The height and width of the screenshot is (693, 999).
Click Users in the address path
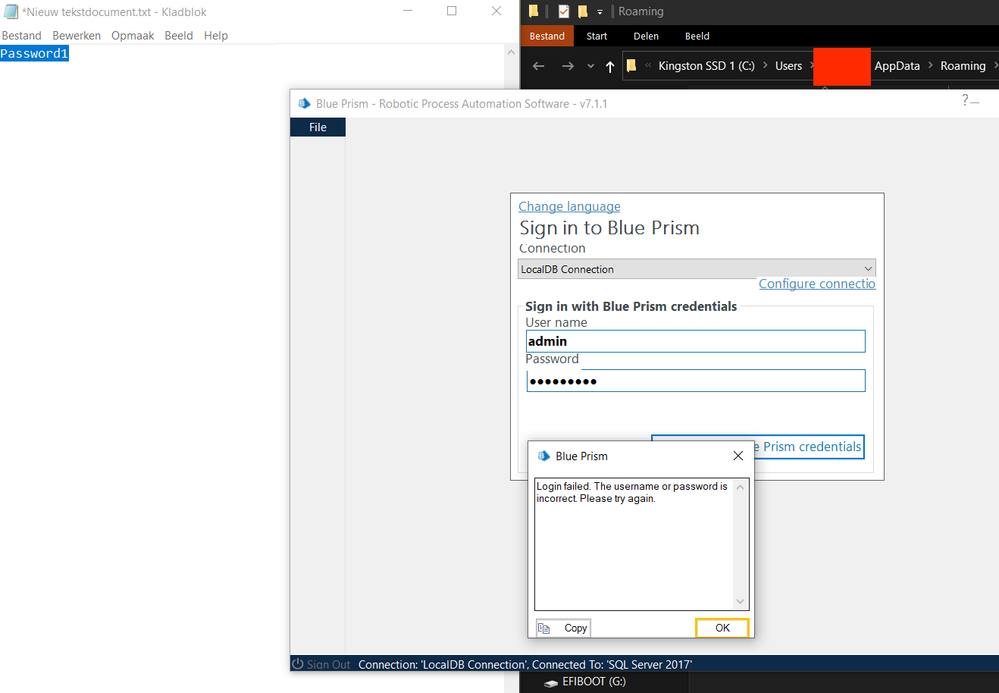pyautogui.click(x=788, y=66)
